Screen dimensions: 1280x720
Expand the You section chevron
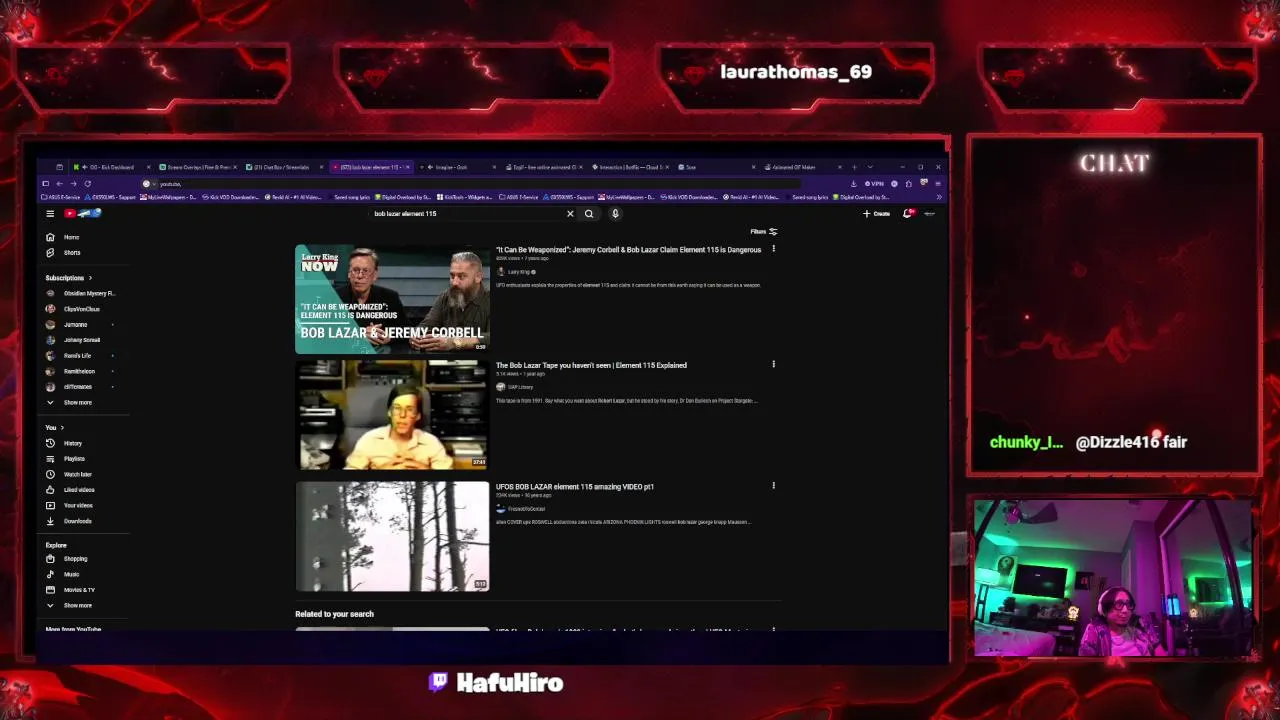pos(62,427)
